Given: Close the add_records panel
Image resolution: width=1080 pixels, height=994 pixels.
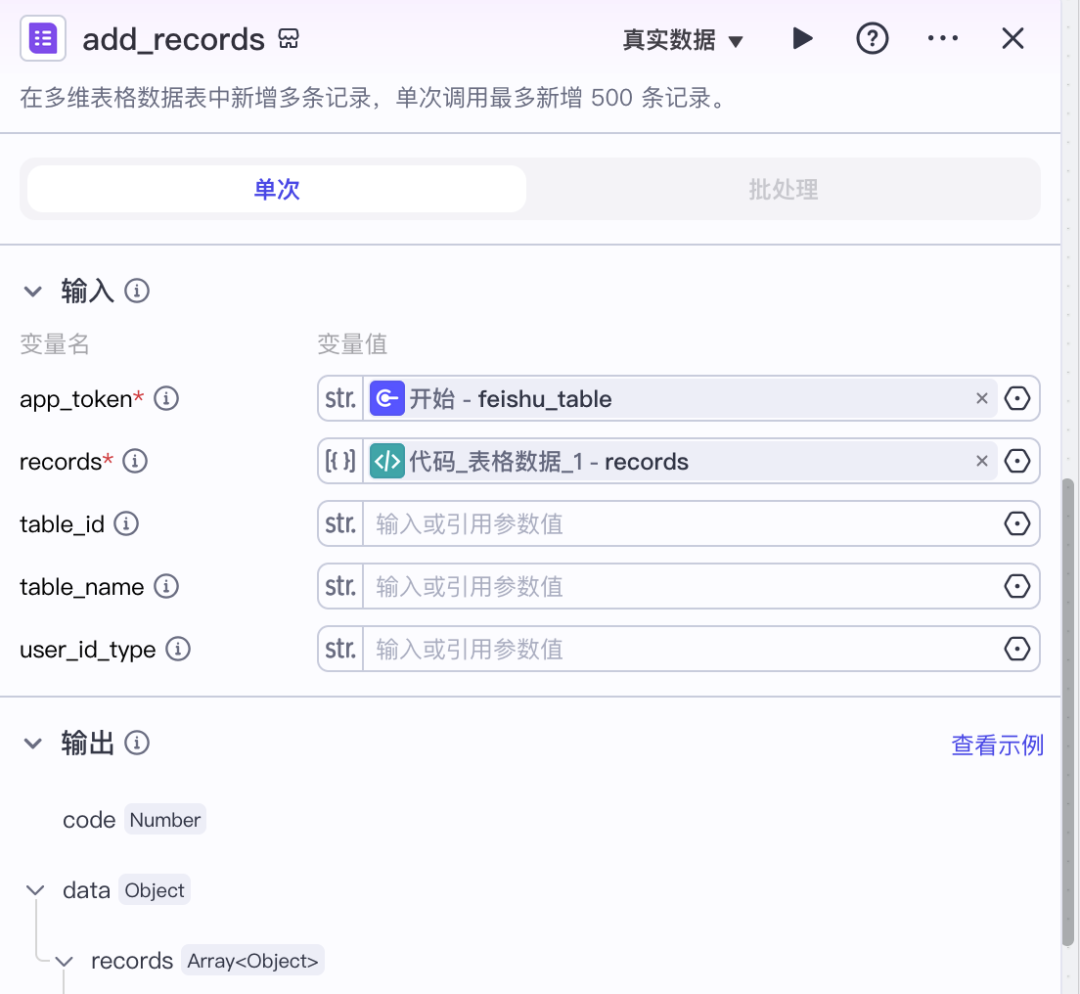Looking at the screenshot, I should (1012, 39).
